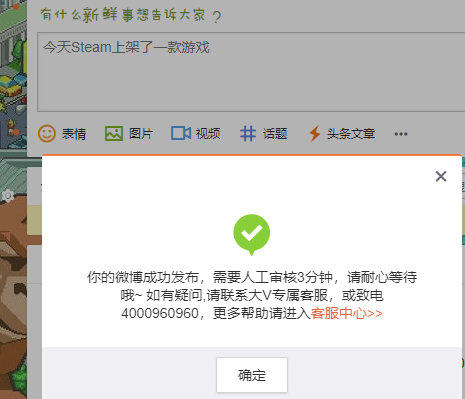Click the 有什么新鲜事想告诉大家 heading
The image size is (465, 399).
point(130,15)
